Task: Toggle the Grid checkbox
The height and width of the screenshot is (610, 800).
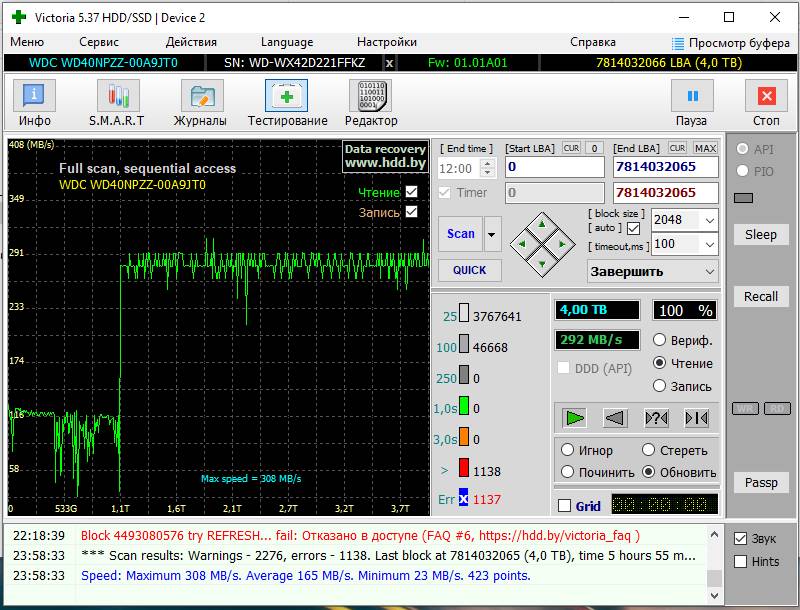Action: (565, 506)
